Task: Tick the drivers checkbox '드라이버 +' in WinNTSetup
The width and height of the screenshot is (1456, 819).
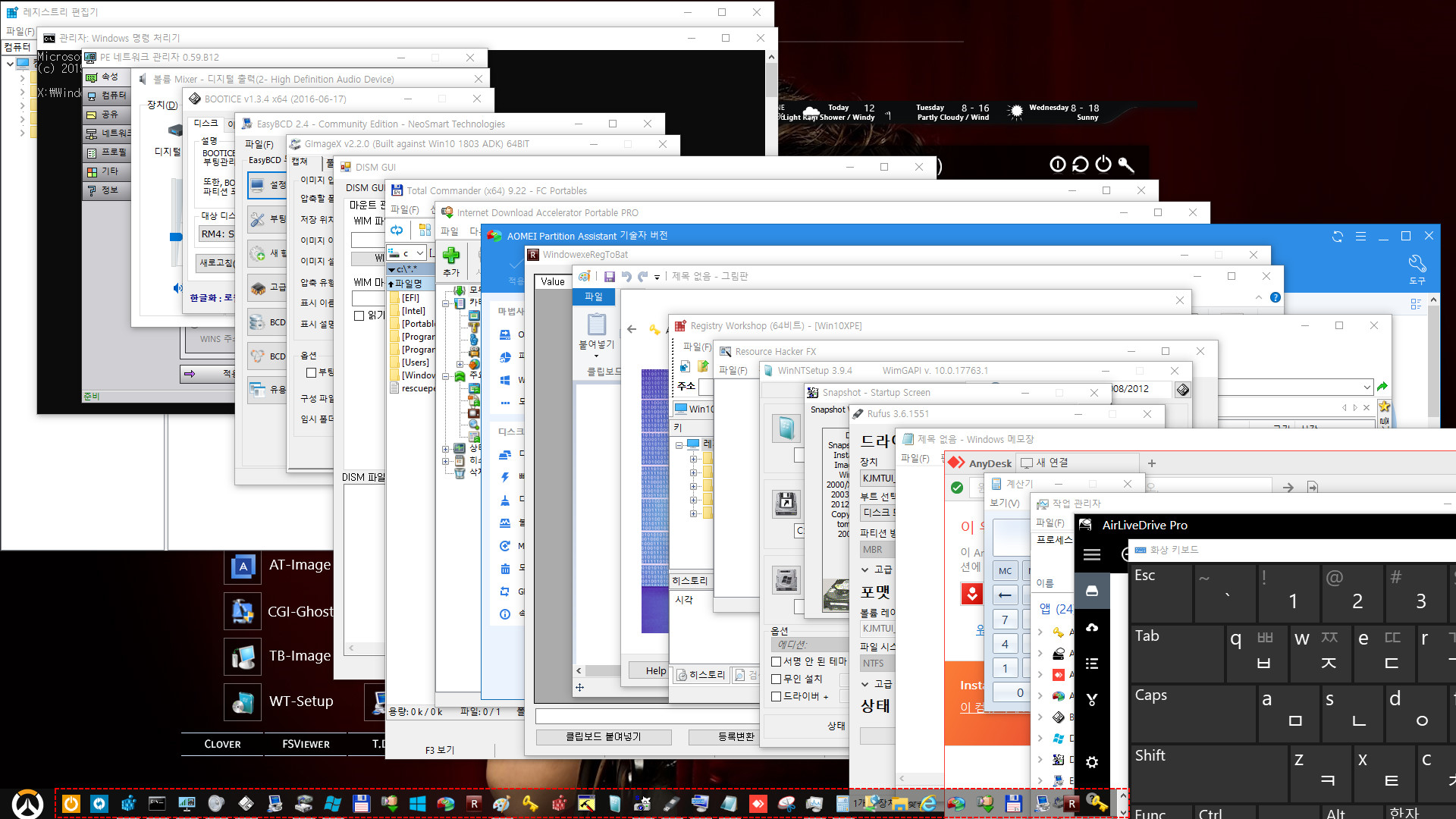Action: pos(776,696)
